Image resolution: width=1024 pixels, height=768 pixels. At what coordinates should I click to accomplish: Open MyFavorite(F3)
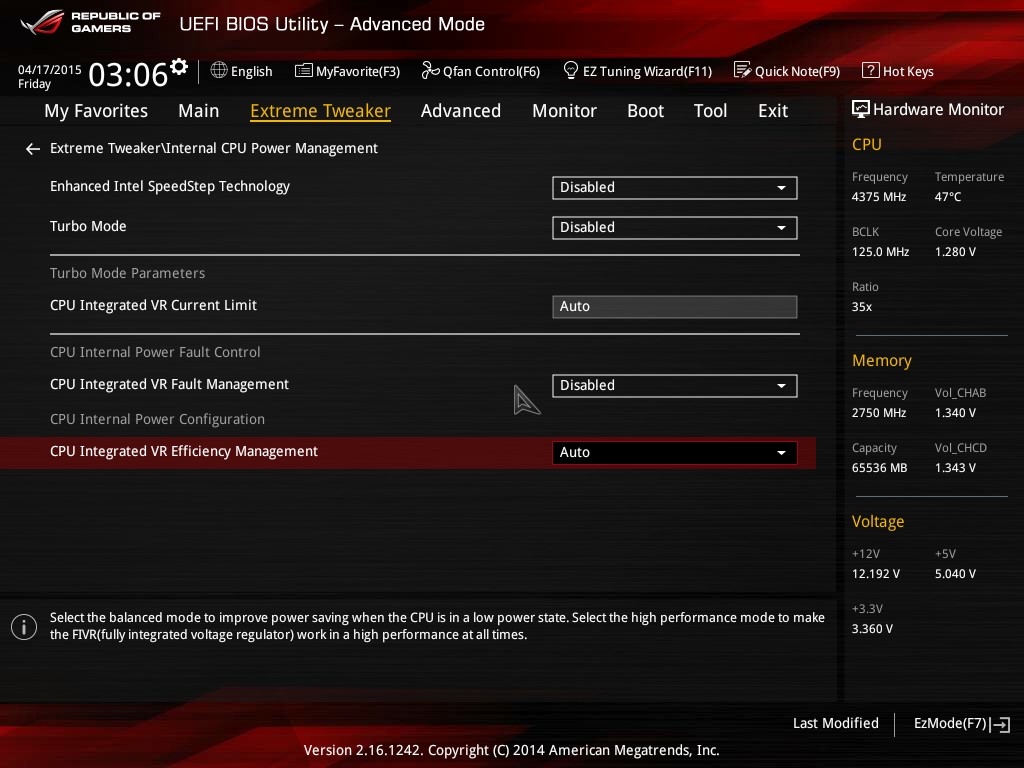point(347,71)
